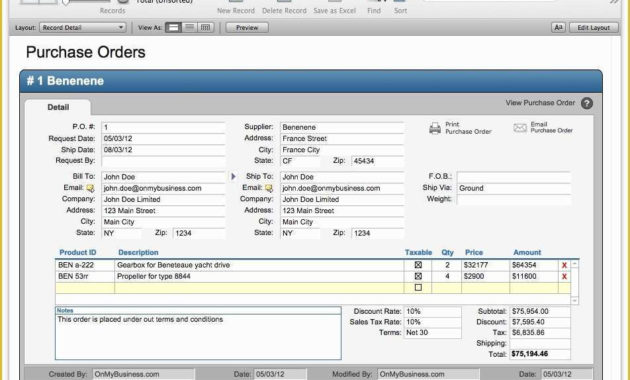This screenshot has height=380, width=630.
Task: Click the empty Shipping field
Action: point(540,343)
